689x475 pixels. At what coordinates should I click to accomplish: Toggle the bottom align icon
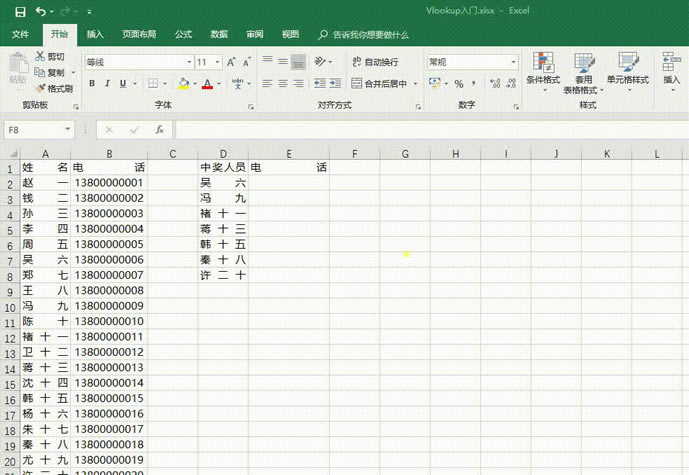(x=299, y=62)
